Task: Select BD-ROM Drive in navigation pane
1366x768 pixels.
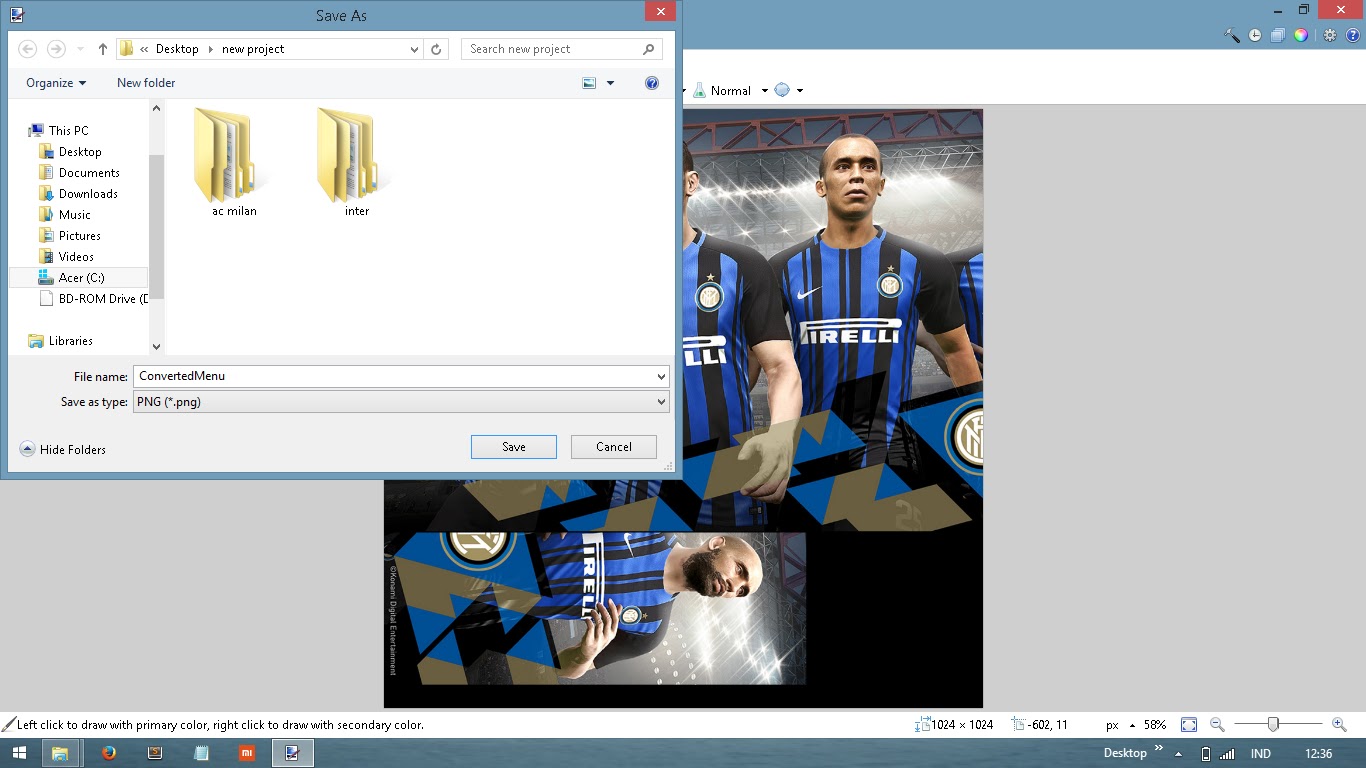Action: (93, 299)
